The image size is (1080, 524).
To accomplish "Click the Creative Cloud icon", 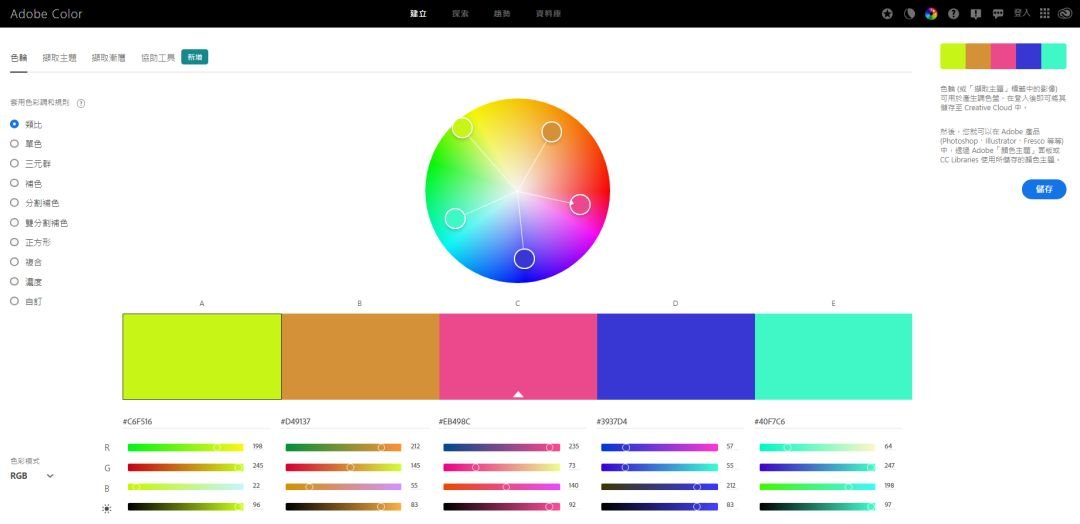I will click(1064, 14).
